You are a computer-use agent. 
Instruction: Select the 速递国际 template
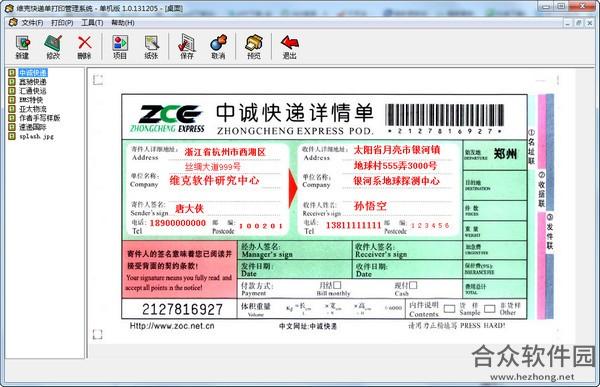[33, 127]
